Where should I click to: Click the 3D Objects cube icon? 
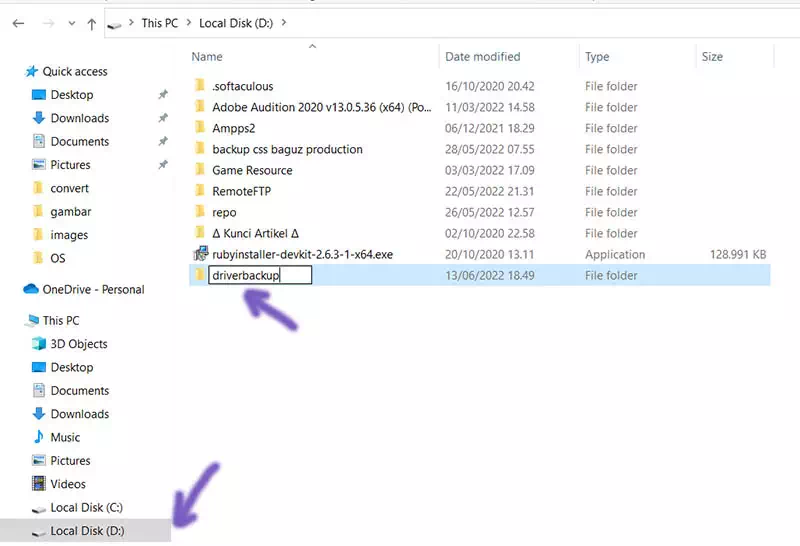(x=39, y=343)
